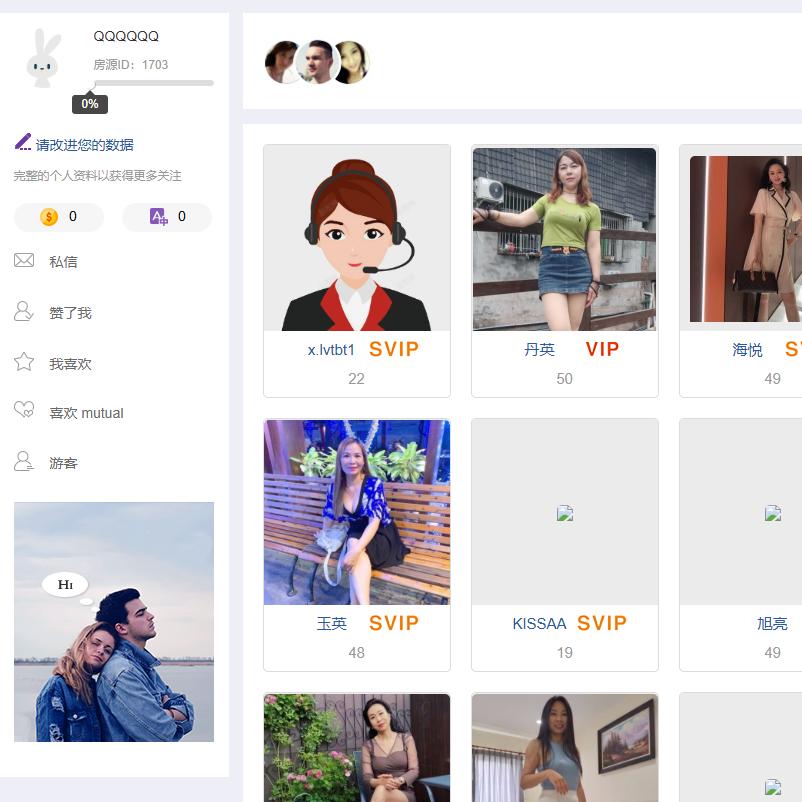The image size is (802, 802).
Task: Open the 赞了我 list
Action: point(70,313)
